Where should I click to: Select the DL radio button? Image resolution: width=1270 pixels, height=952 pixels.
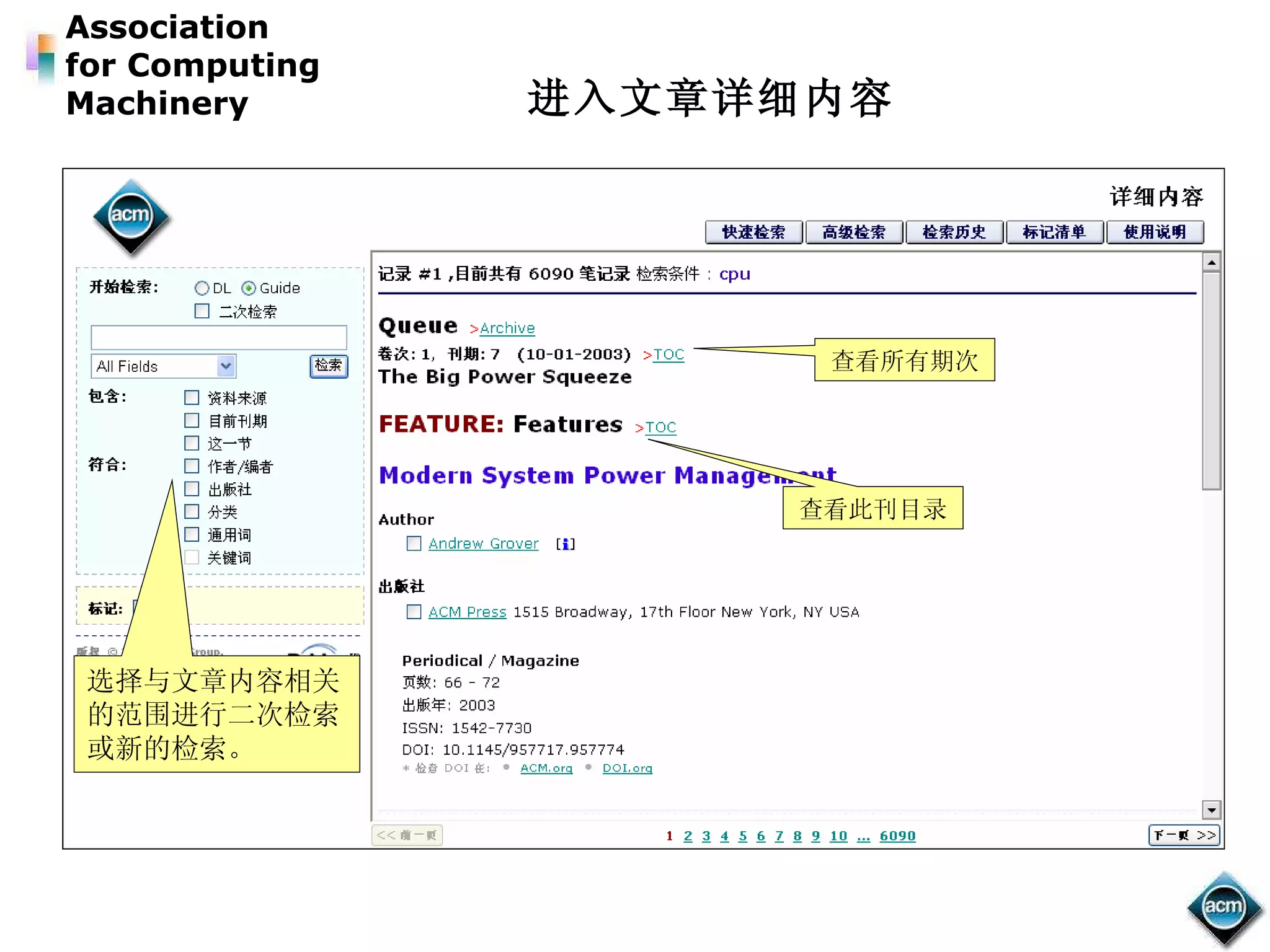point(202,288)
